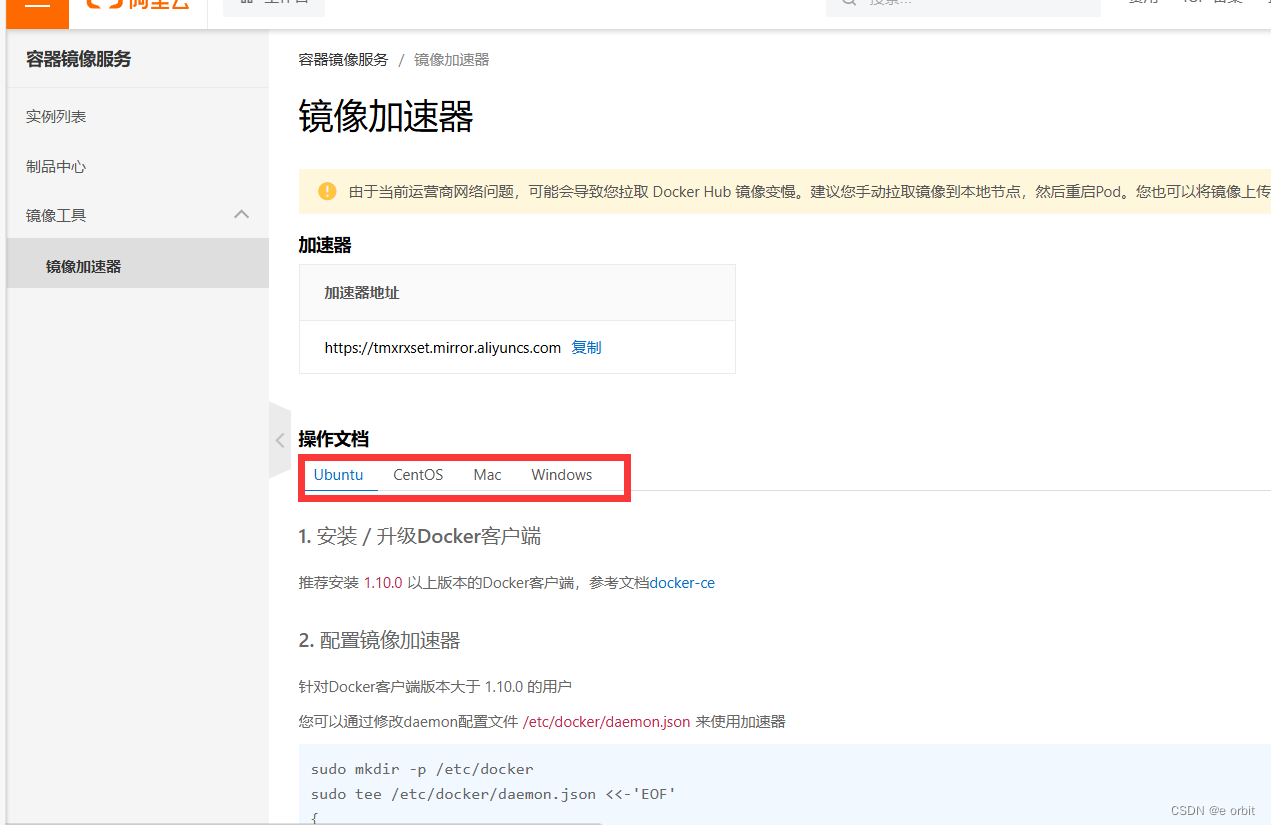Click the tmxrxset.mirror.aliyuncs.com address text
The image size is (1271, 825).
coord(443,348)
